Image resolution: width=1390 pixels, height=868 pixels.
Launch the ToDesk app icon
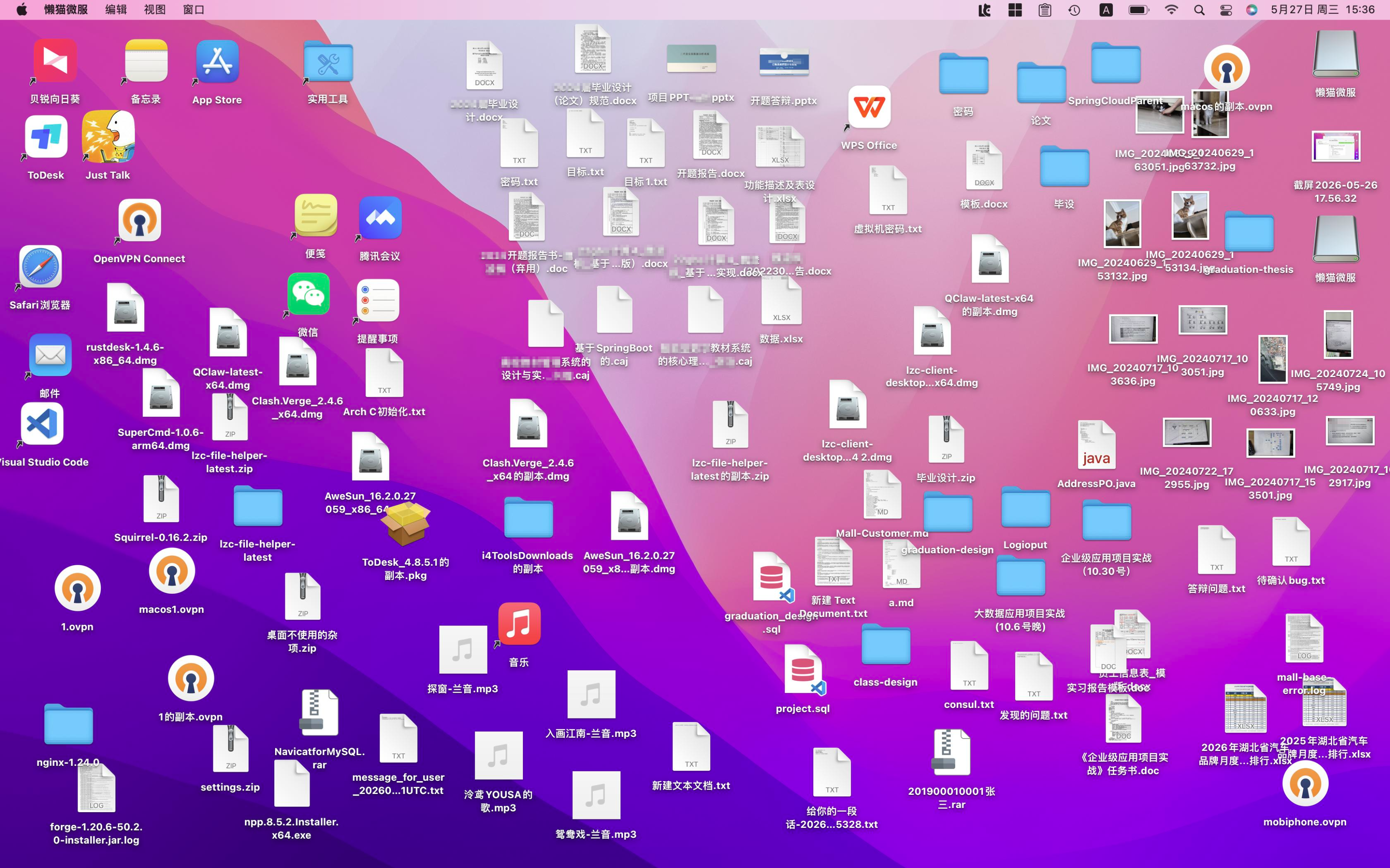(46, 137)
